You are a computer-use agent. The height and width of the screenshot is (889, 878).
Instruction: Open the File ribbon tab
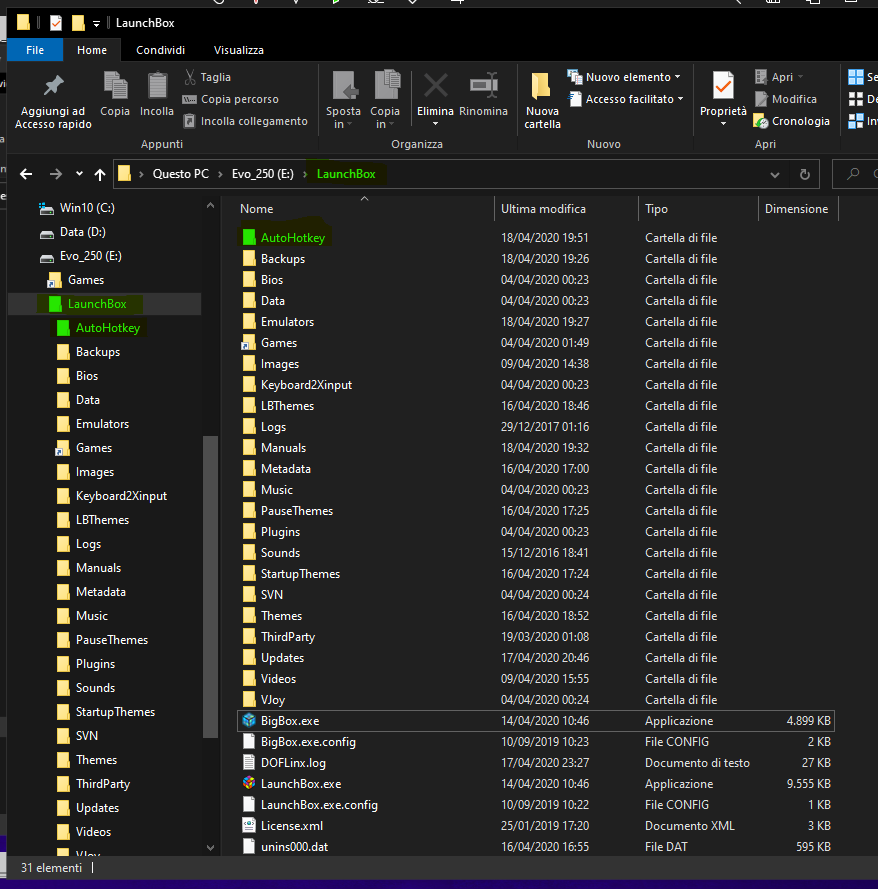pos(35,50)
